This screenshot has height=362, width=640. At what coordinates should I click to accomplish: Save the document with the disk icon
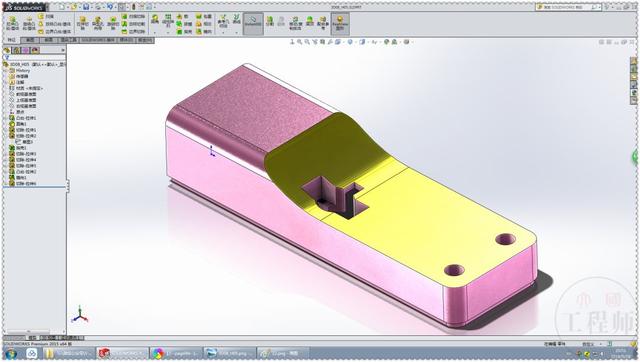[x=86, y=7]
